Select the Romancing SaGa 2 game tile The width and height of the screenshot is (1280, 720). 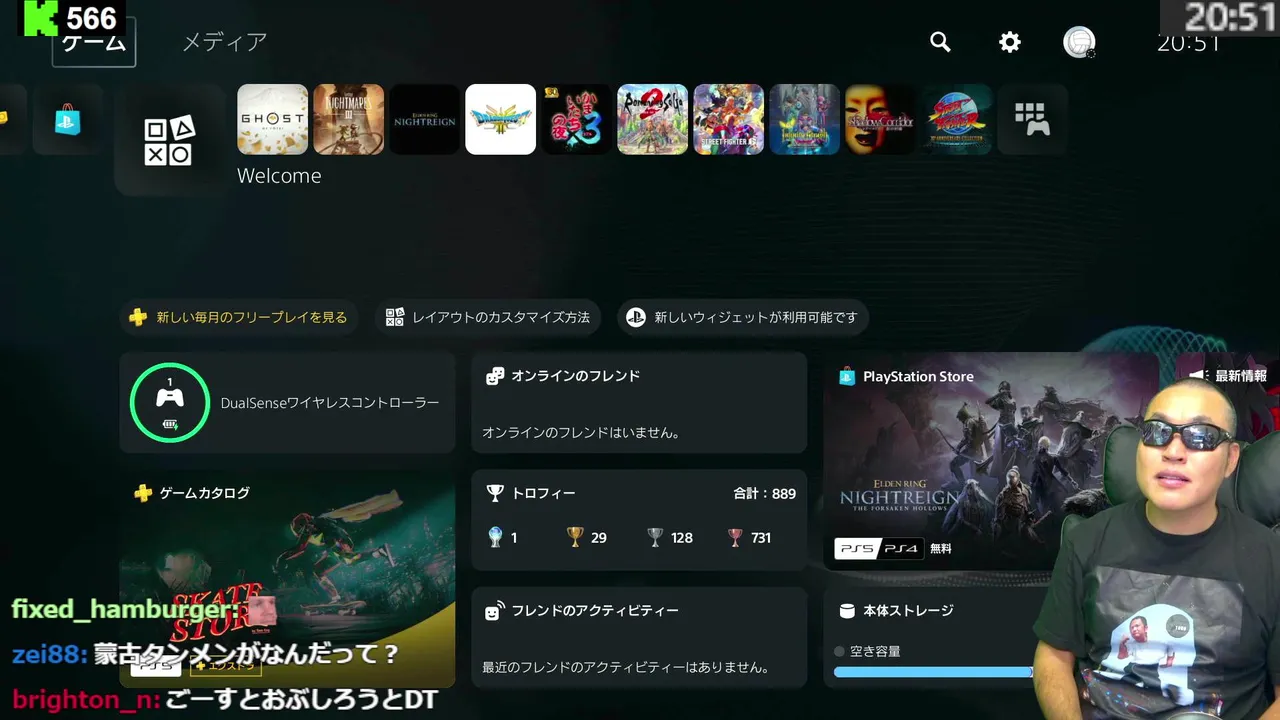coord(652,119)
